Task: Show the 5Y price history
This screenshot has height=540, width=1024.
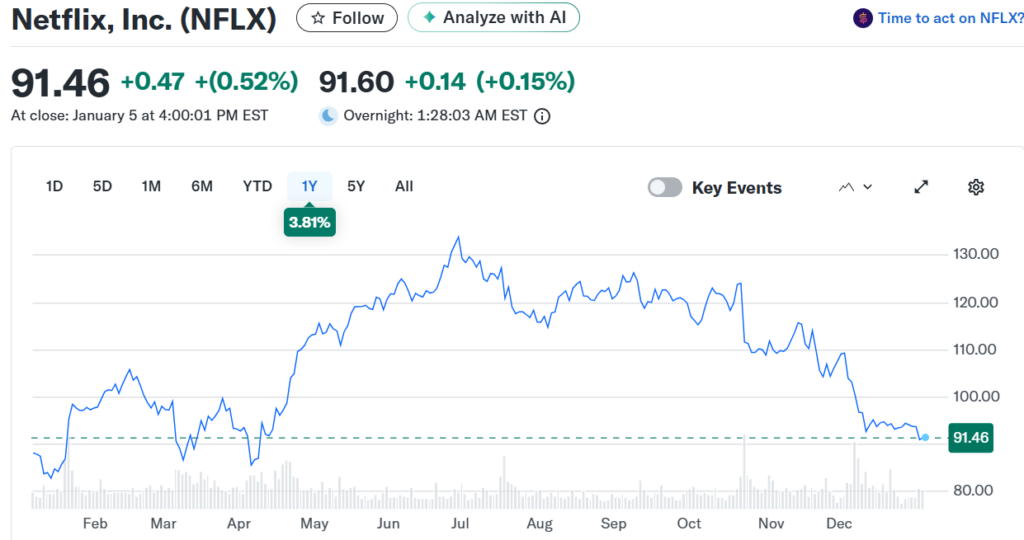Action: (356, 186)
